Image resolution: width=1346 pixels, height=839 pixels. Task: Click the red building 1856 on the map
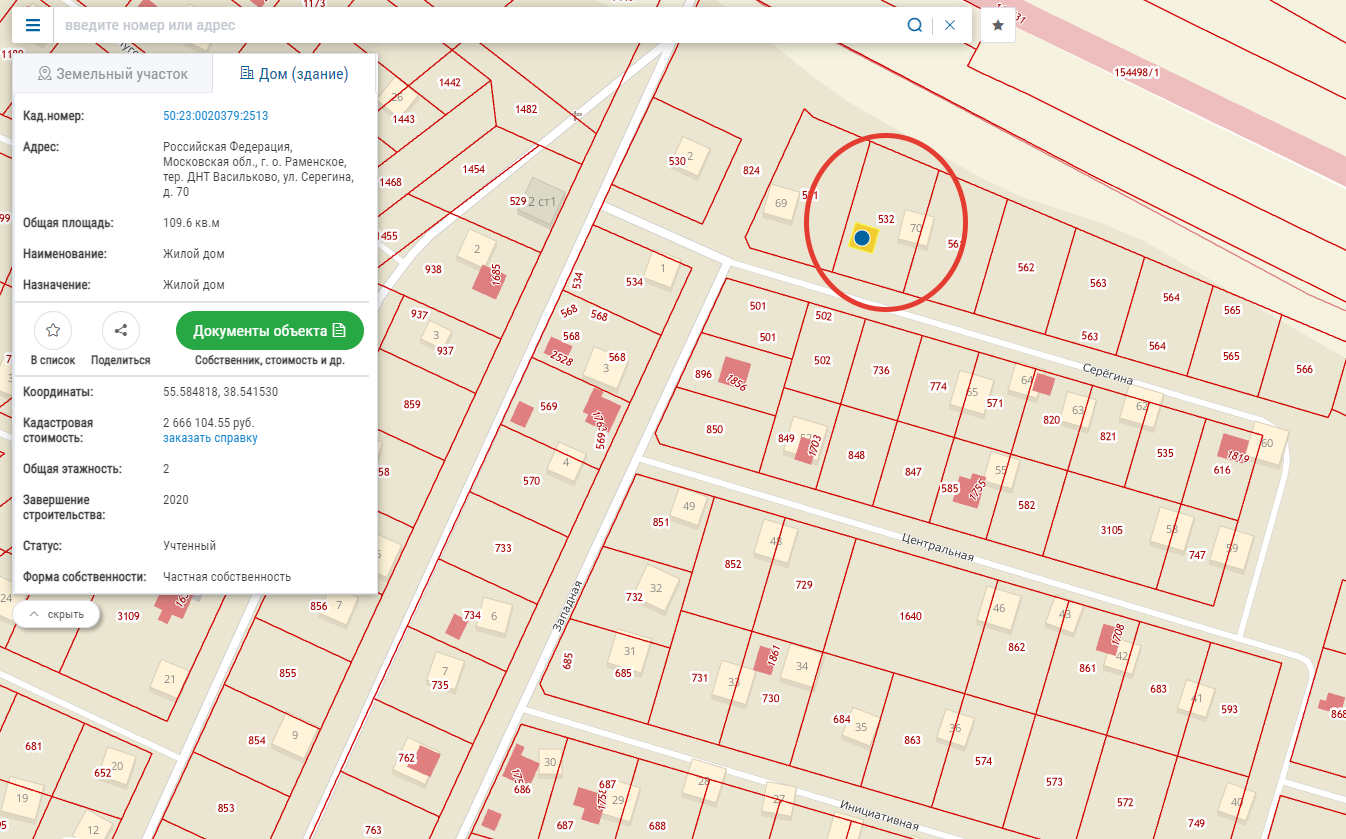[736, 375]
